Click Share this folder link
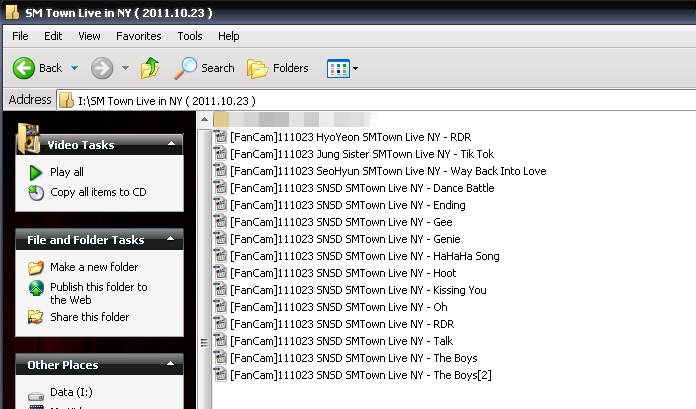Screen dimensions: 696x409 [90, 317]
